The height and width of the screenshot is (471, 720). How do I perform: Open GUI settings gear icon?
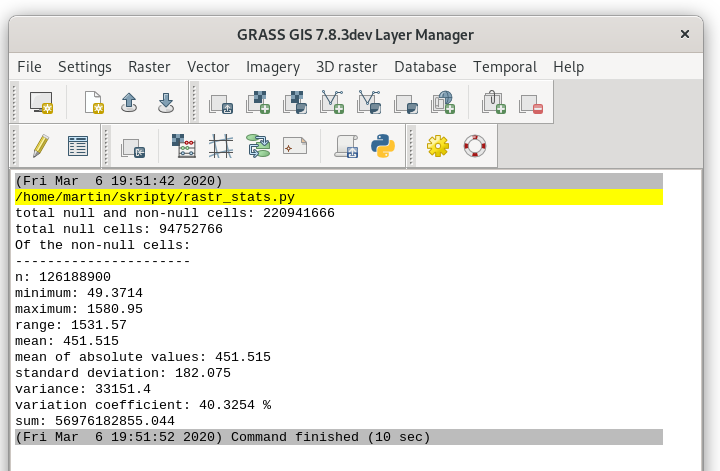coord(438,146)
